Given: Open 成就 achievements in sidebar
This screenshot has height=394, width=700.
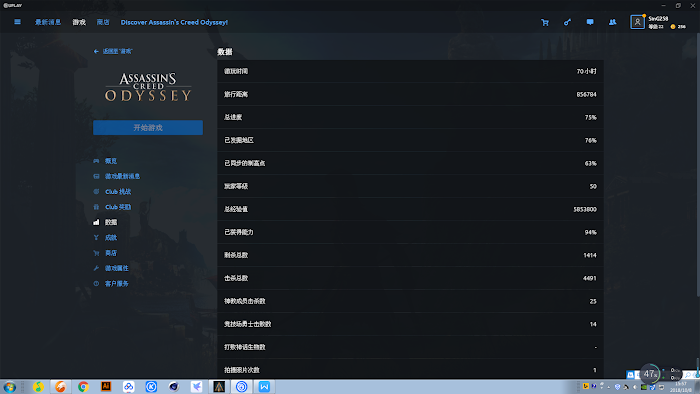Looking at the screenshot, I should (111, 237).
